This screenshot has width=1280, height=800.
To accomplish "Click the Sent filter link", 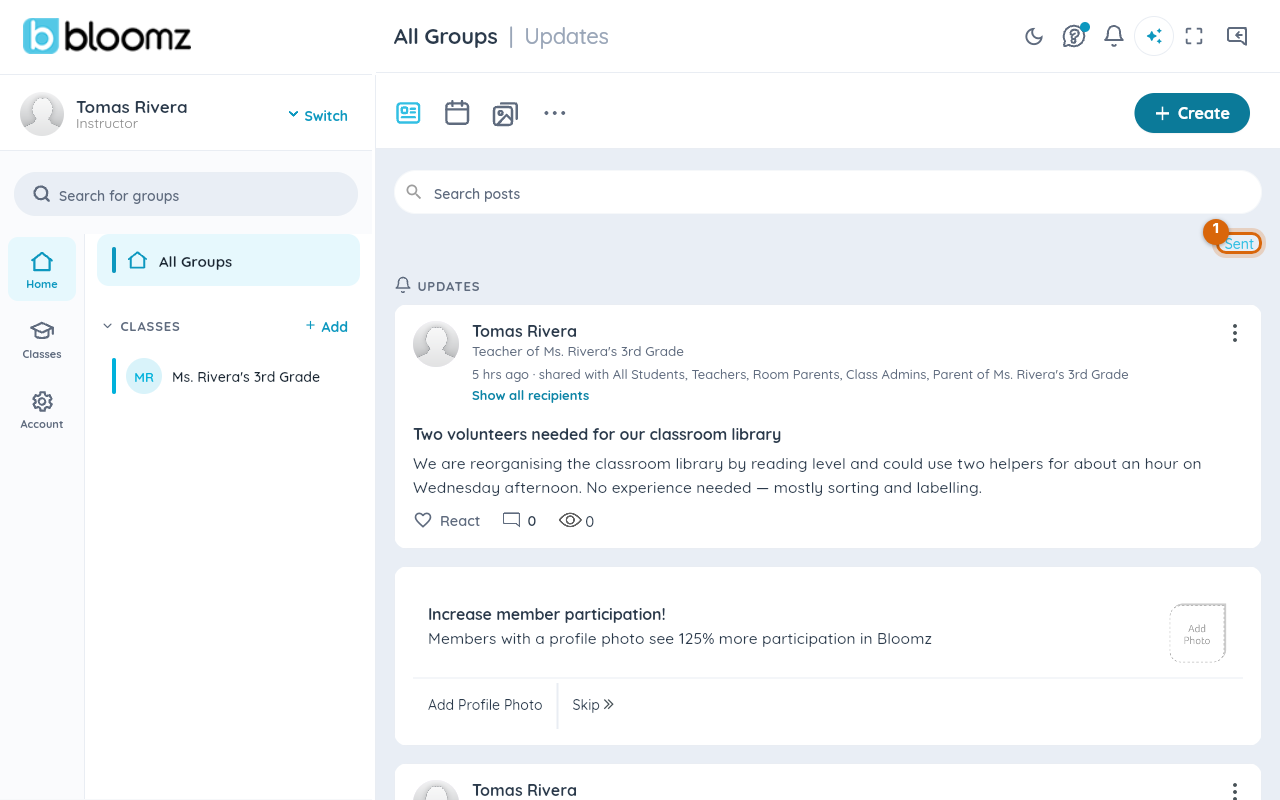I will (x=1239, y=243).
